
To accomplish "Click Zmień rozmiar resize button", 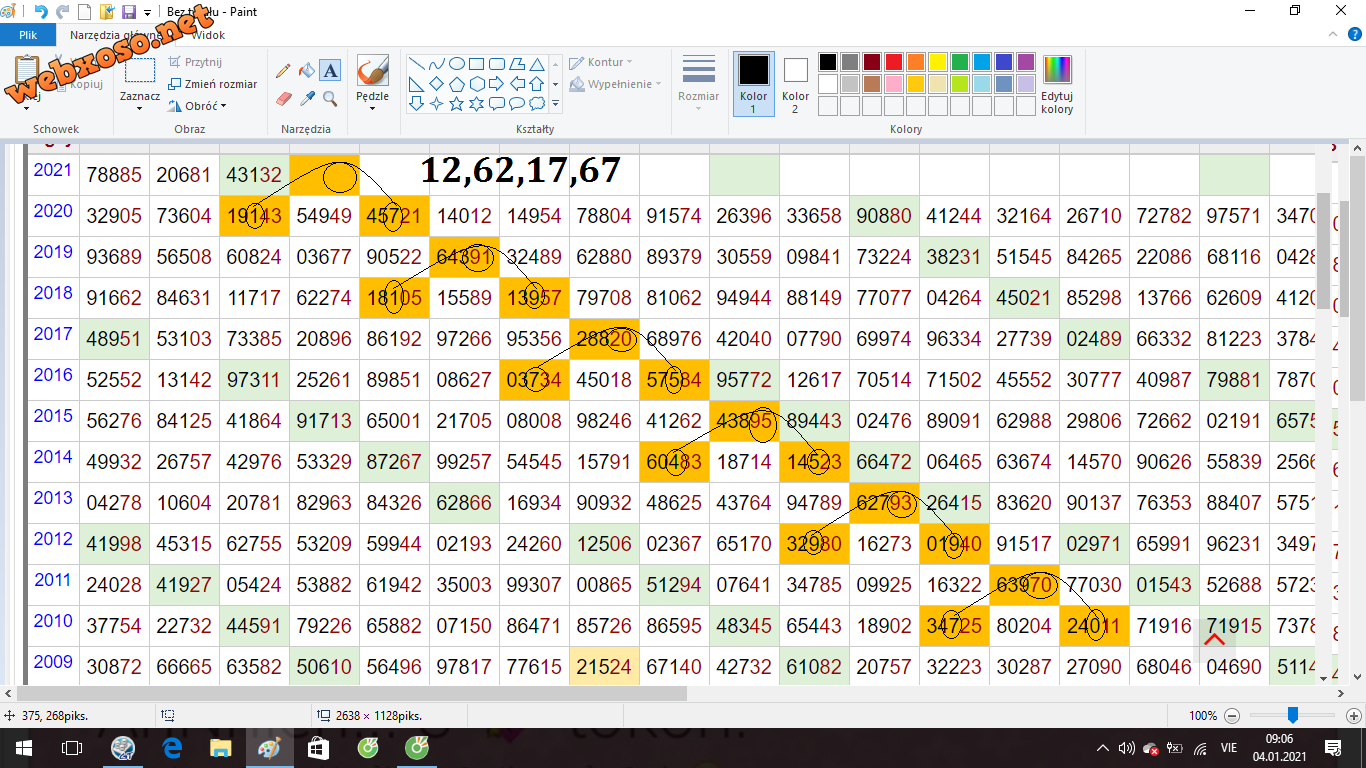I will (x=212, y=84).
